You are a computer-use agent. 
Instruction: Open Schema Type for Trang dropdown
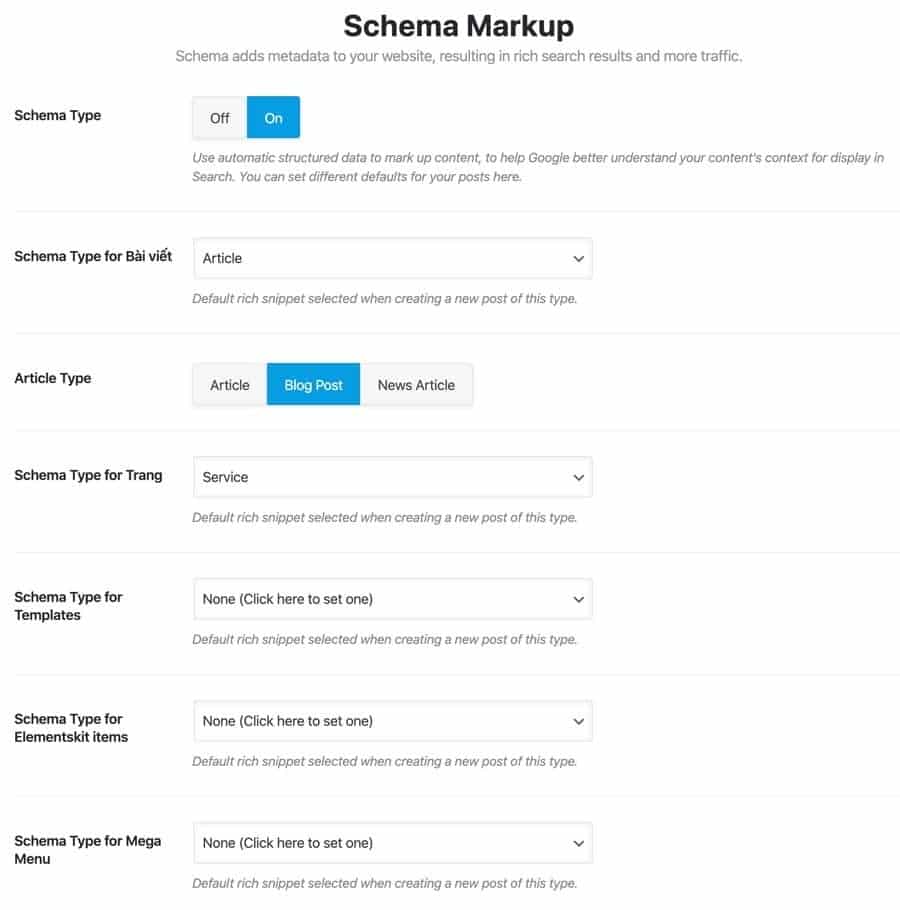click(392, 477)
